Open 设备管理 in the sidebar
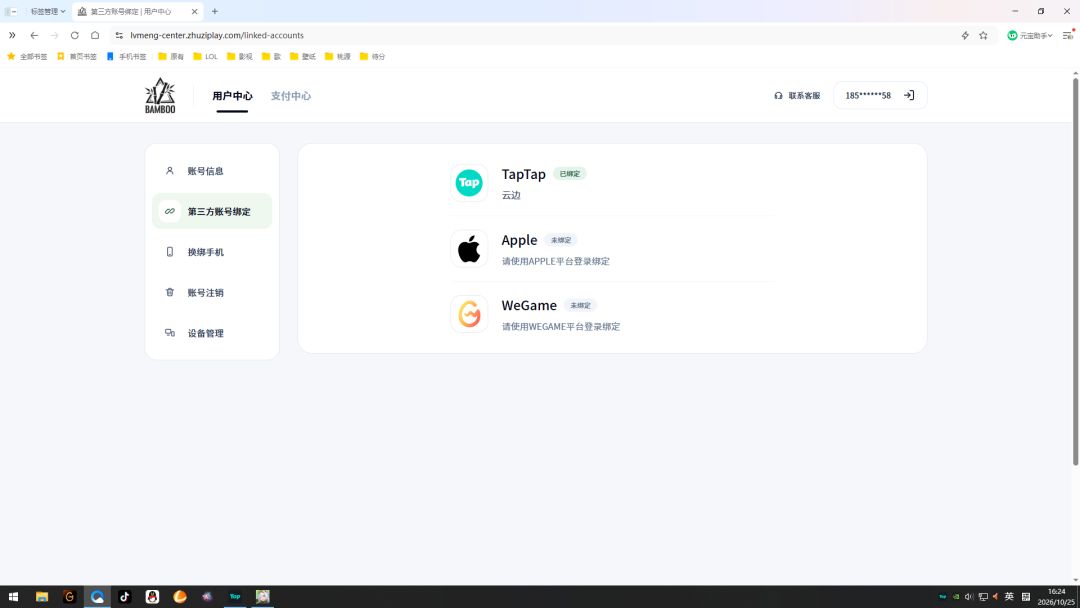 (212, 333)
